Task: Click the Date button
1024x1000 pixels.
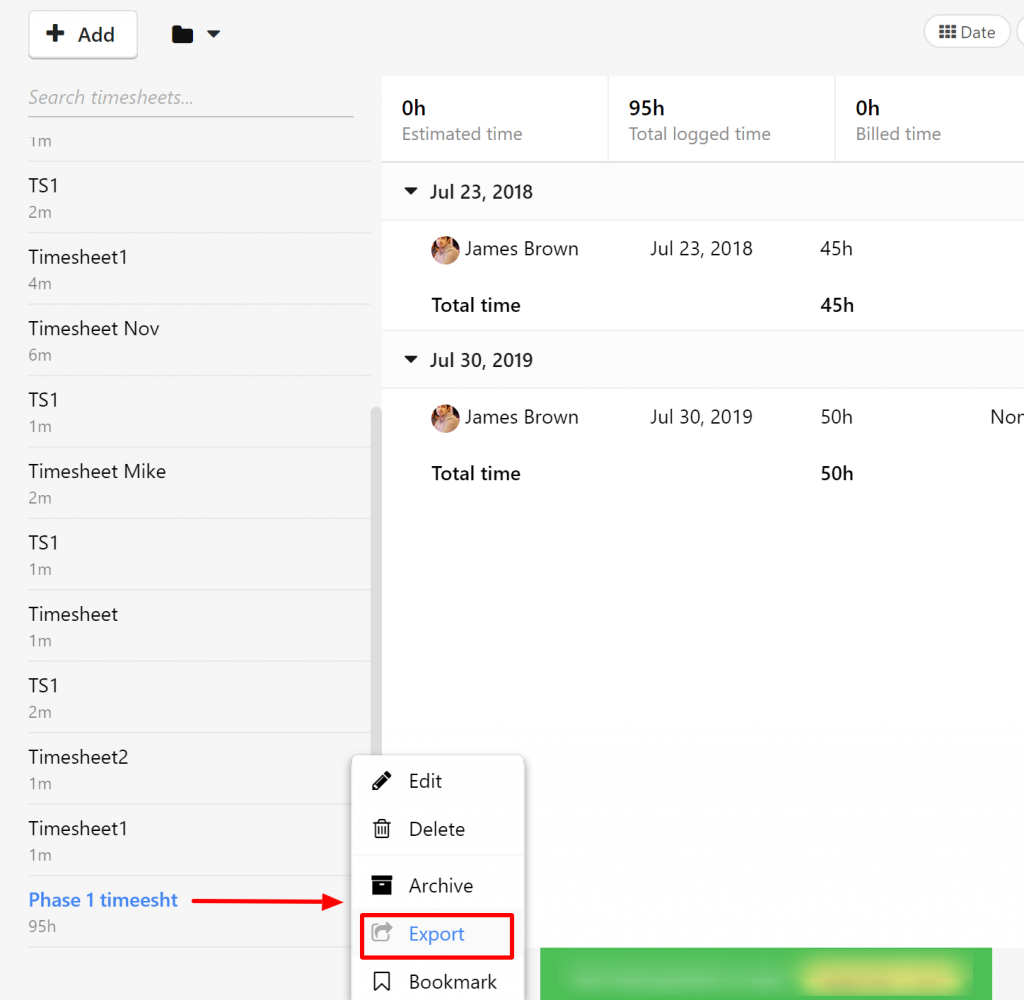Action: (966, 31)
